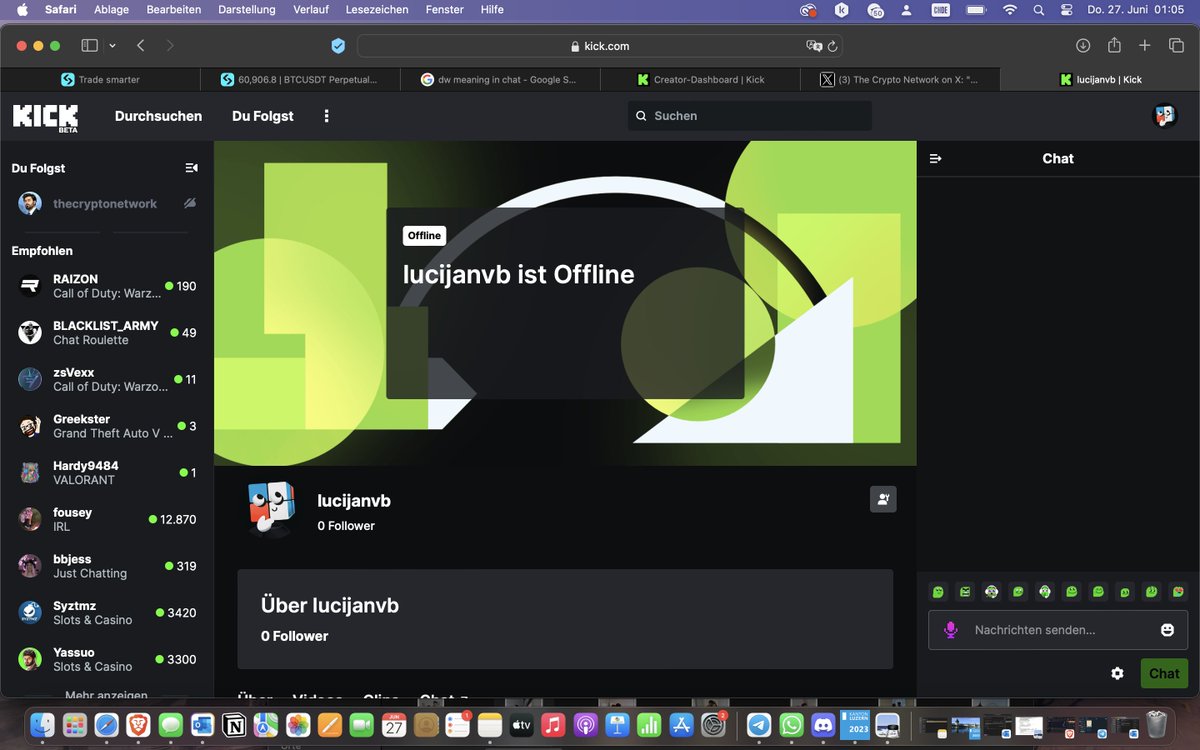
Task: Open RAIZON recommended channel
Action: click(x=107, y=286)
